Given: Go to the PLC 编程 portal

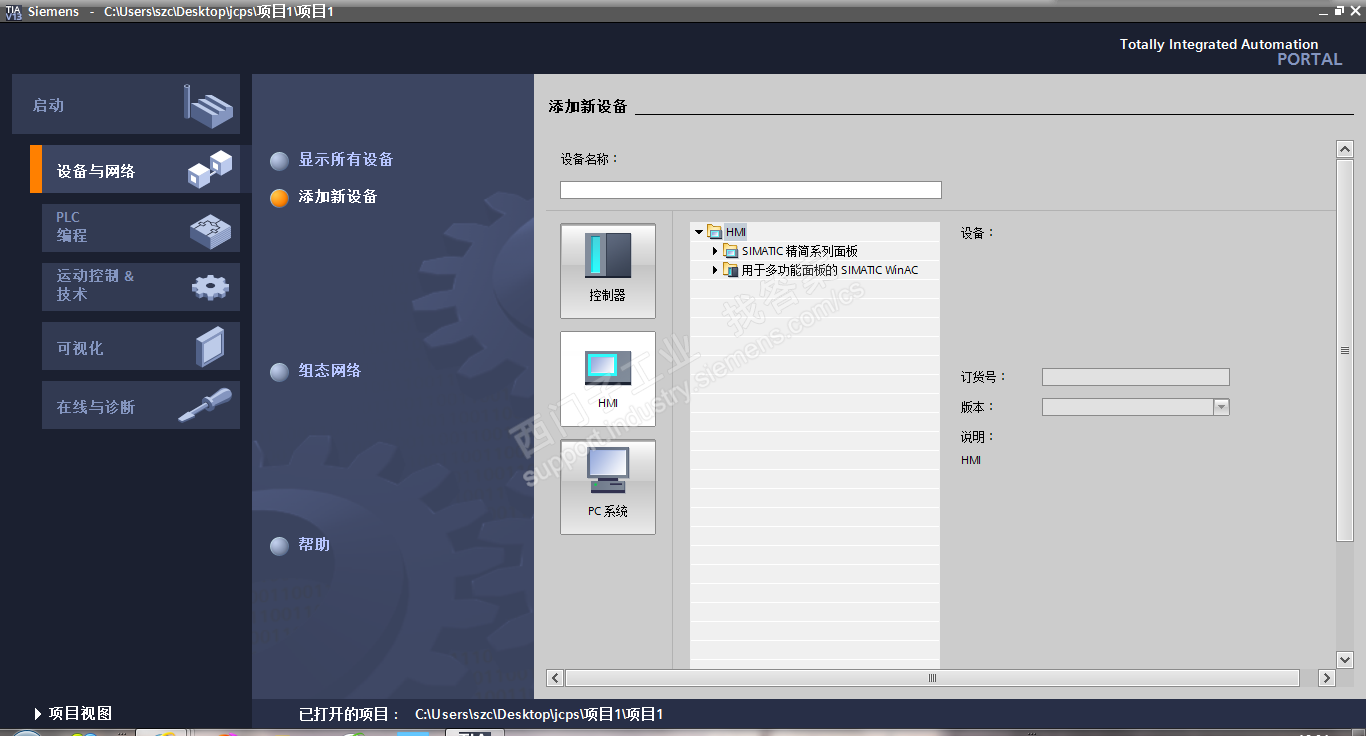Looking at the screenshot, I should point(141,228).
